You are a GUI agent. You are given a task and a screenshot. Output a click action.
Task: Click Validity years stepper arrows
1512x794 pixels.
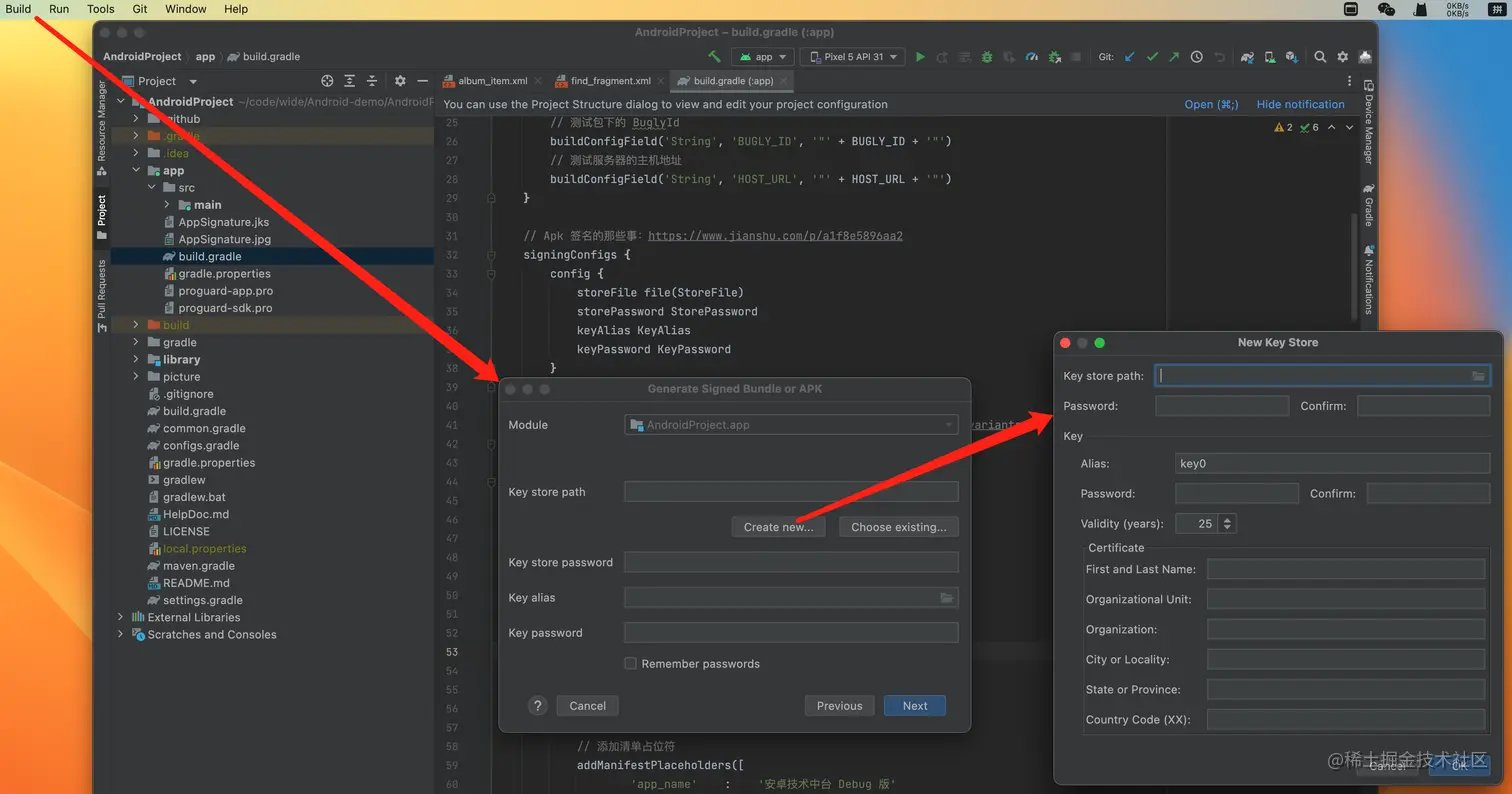[1227, 523]
